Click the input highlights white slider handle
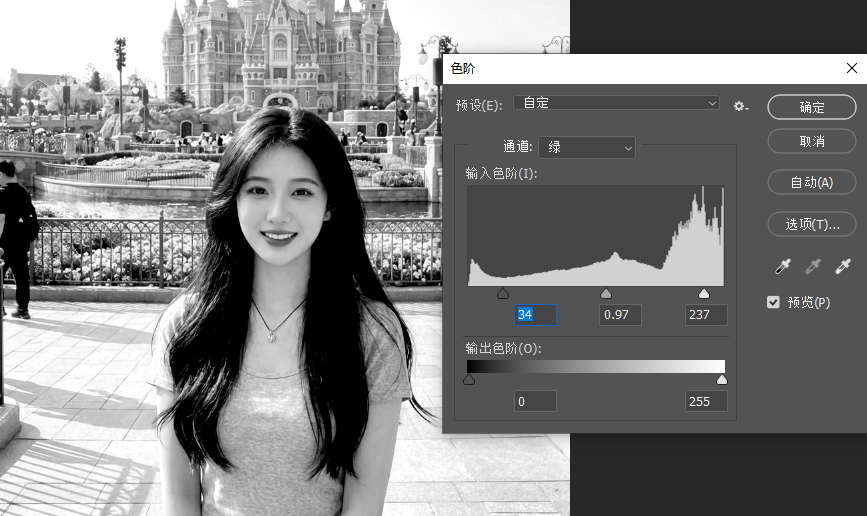The image size is (867, 516). pos(704,294)
